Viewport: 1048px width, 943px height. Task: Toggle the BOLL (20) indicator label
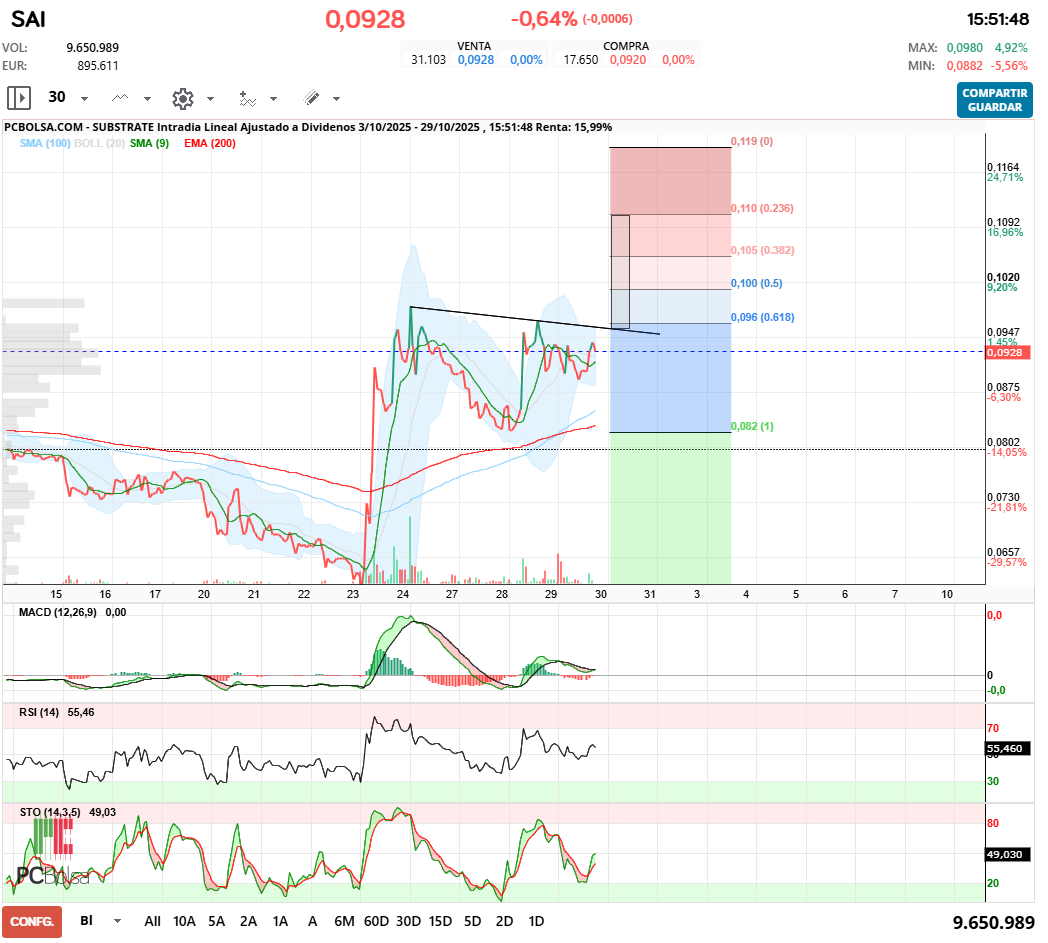pyautogui.click(x=100, y=143)
